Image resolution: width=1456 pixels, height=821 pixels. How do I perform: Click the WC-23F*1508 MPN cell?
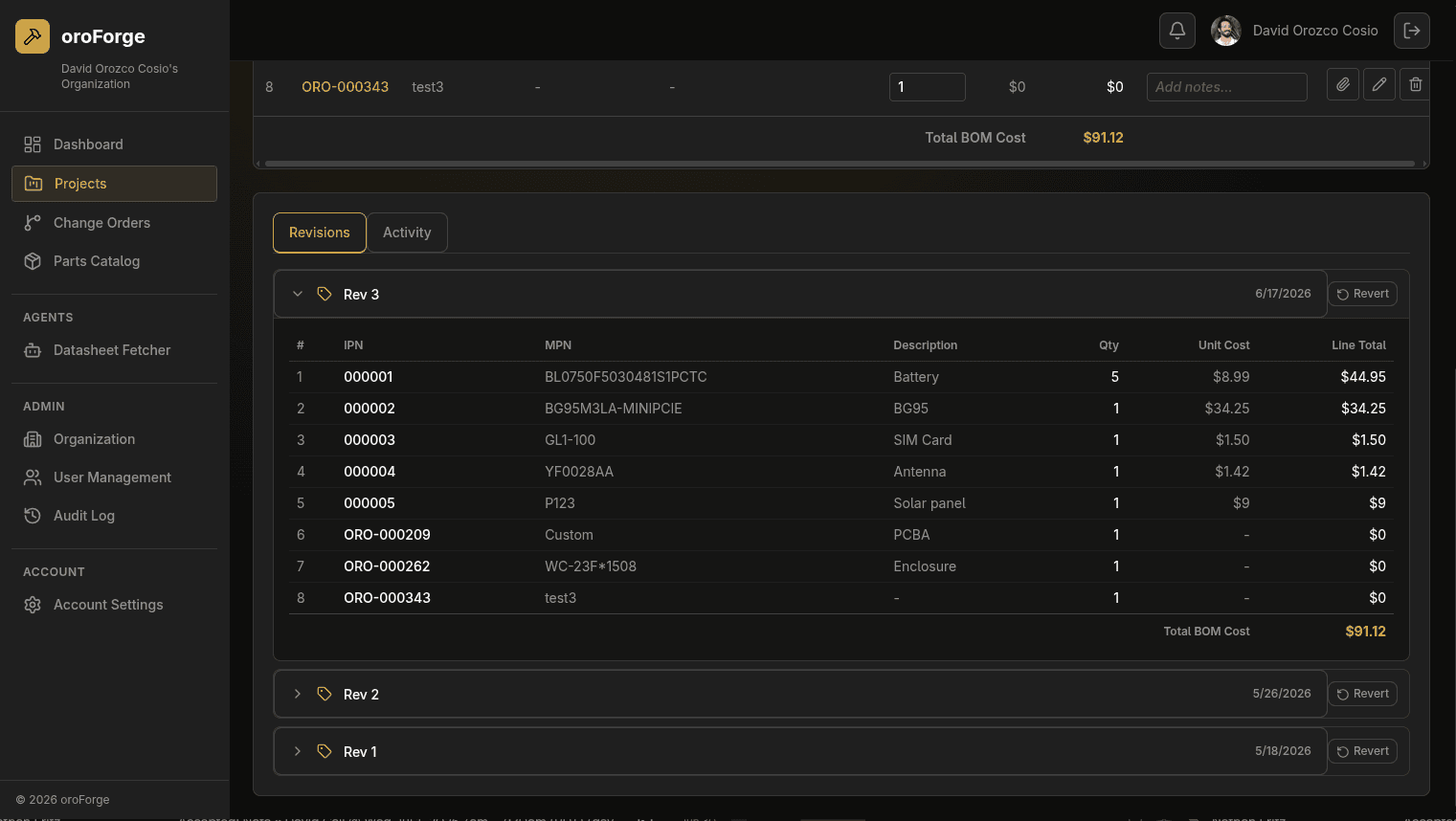[x=591, y=566]
